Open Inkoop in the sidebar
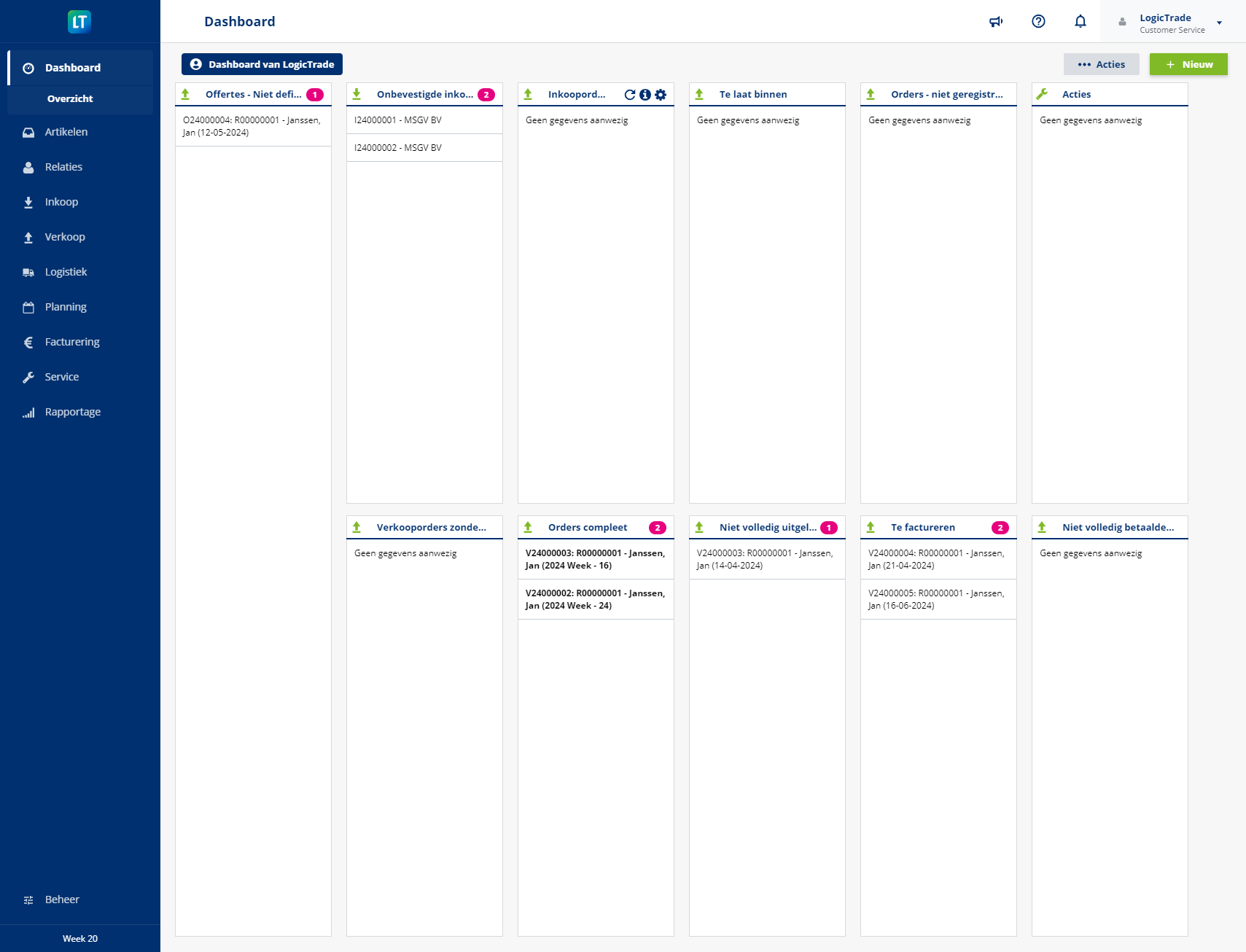Viewport: 1246px width, 952px height. (80, 202)
